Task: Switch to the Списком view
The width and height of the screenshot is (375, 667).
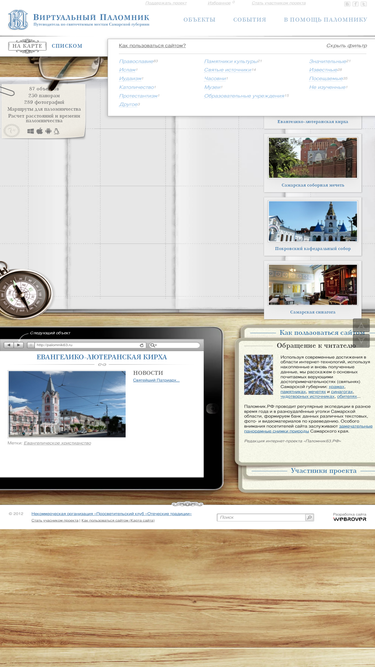Action: (x=67, y=46)
